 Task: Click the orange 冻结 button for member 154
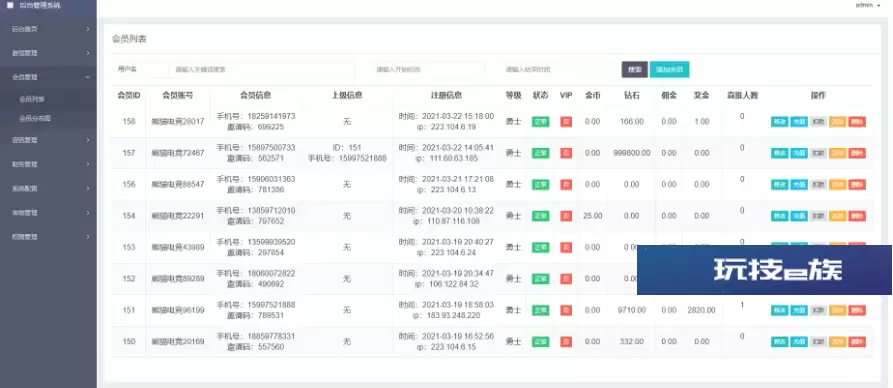[x=837, y=217]
